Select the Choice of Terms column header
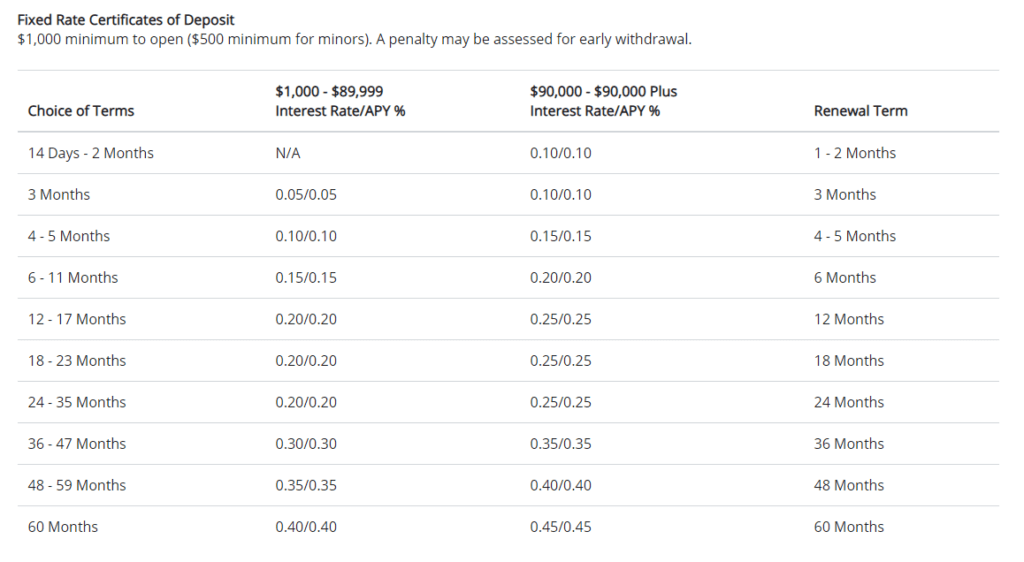The width and height of the screenshot is (1024, 562). pyautogui.click(x=81, y=111)
